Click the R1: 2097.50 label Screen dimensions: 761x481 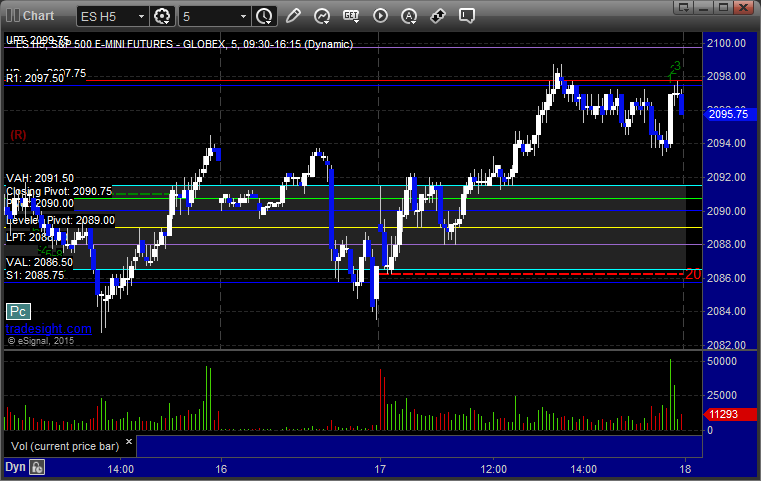(35, 78)
